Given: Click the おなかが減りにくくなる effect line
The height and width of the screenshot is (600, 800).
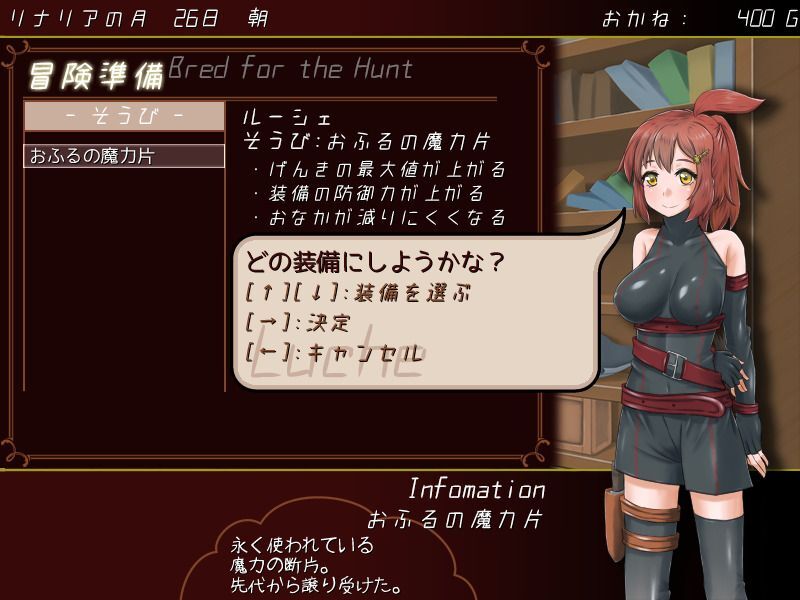Looking at the screenshot, I should click(x=380, y=217).
